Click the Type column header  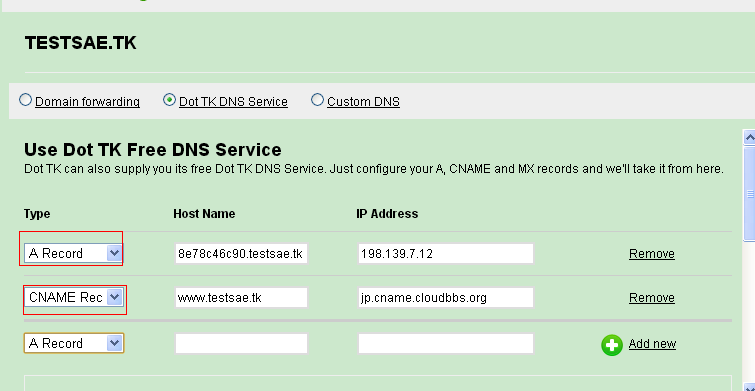37,214
